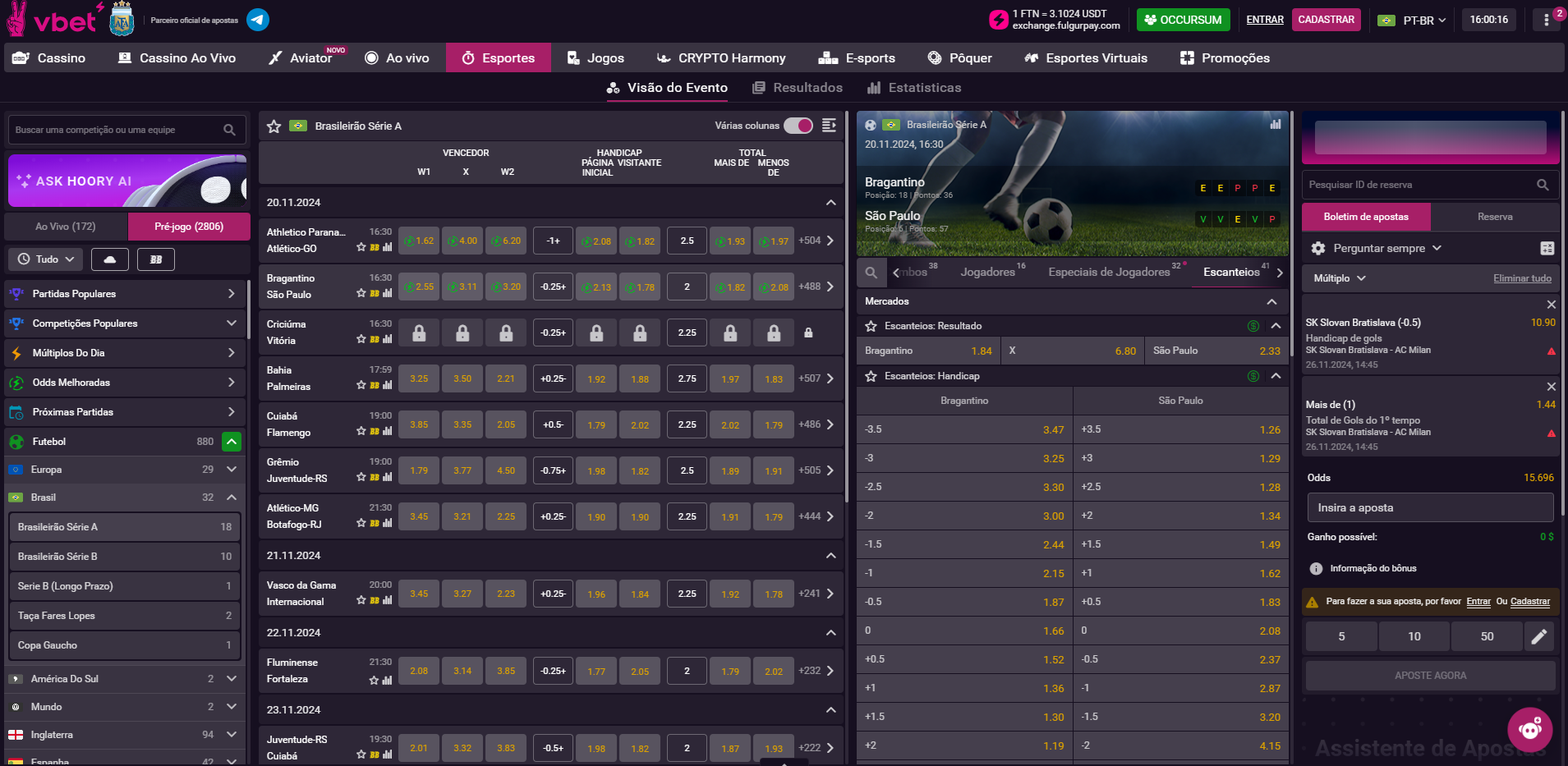Click APOSTE AGORA button
Screen dimensions: 1568x766
click(x=1430, y=676)
